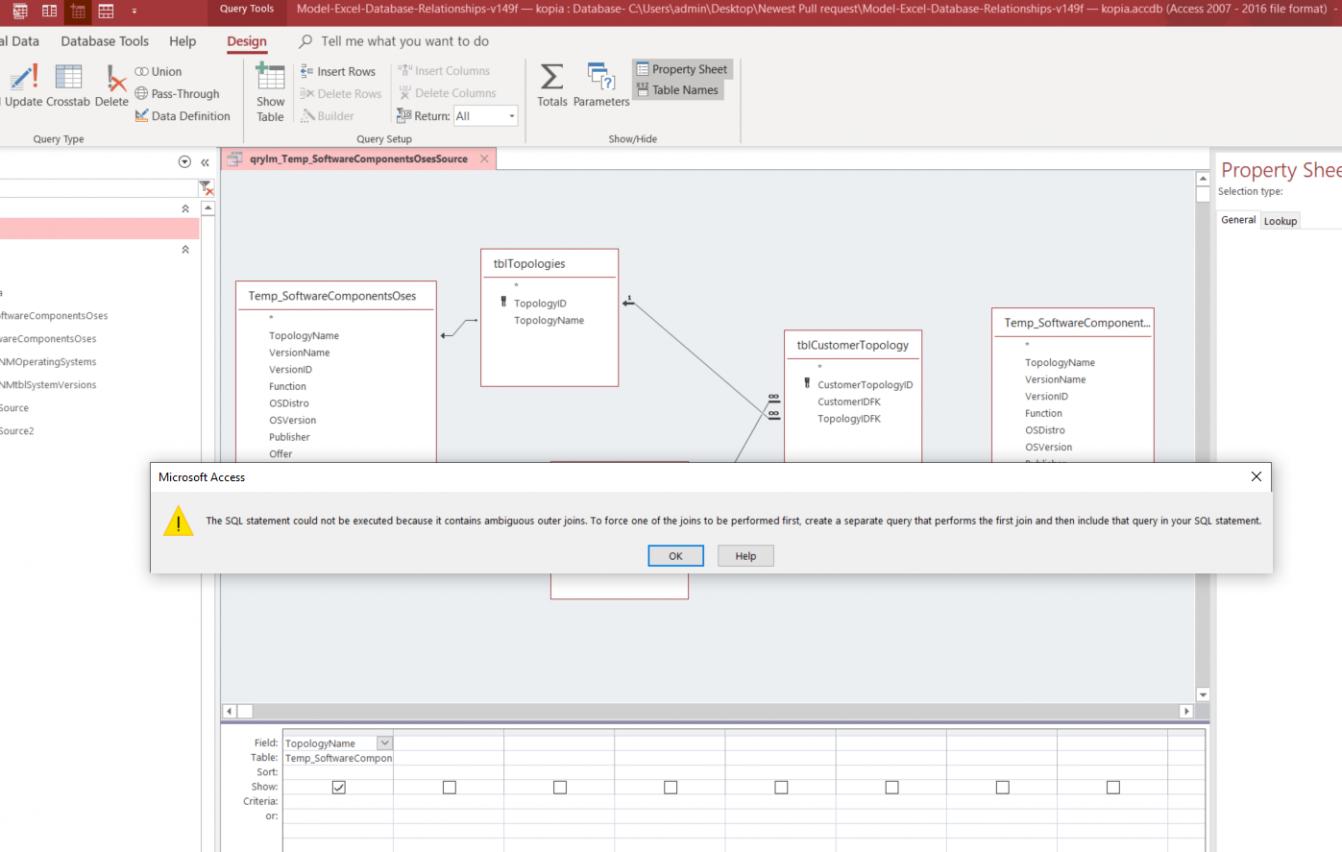
Task: Open Data Definition query type
Action: (182, 116)
